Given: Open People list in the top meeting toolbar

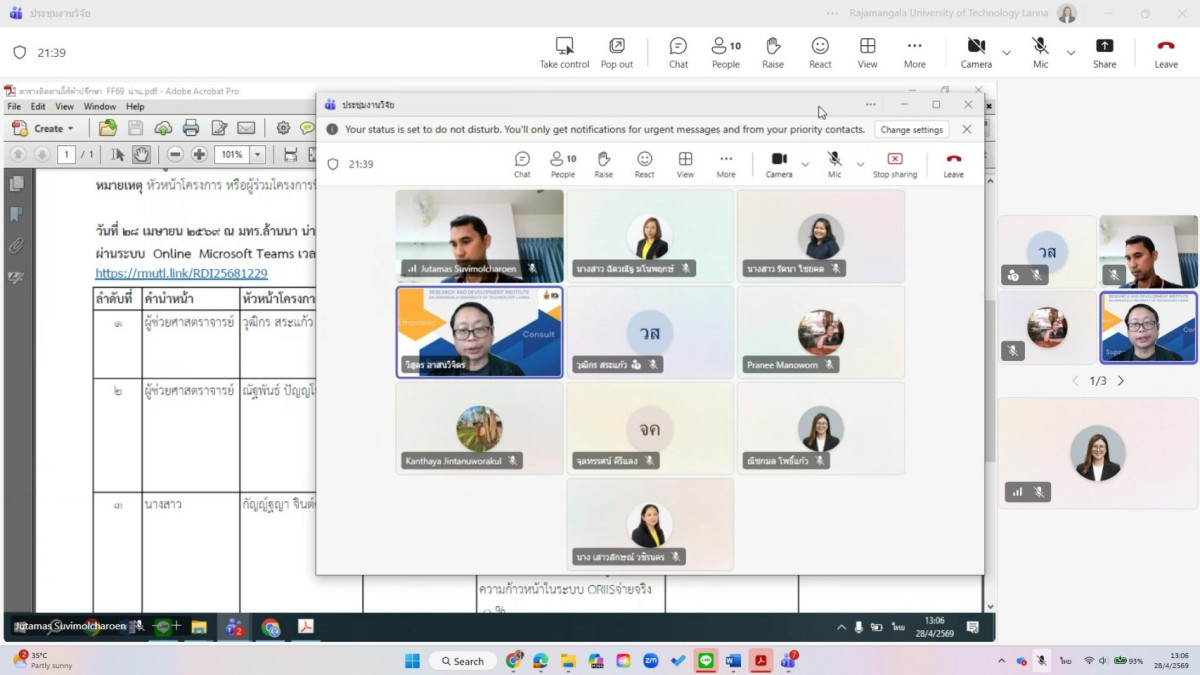Looking at the screenshot, I should [726, 53].
